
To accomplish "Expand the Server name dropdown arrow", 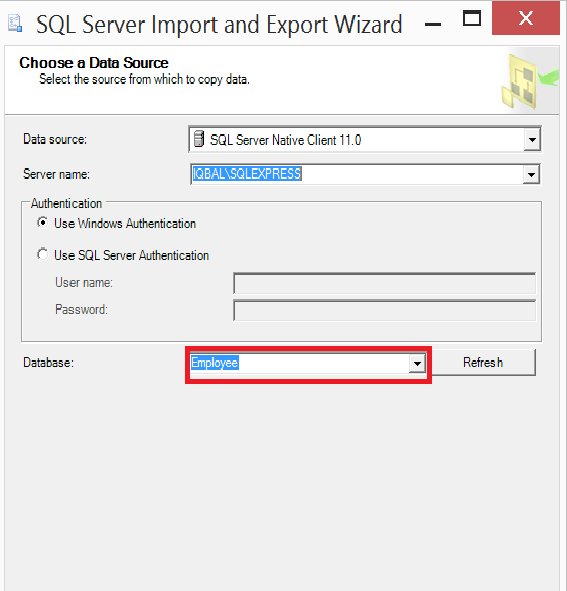I will pos(531,174).
